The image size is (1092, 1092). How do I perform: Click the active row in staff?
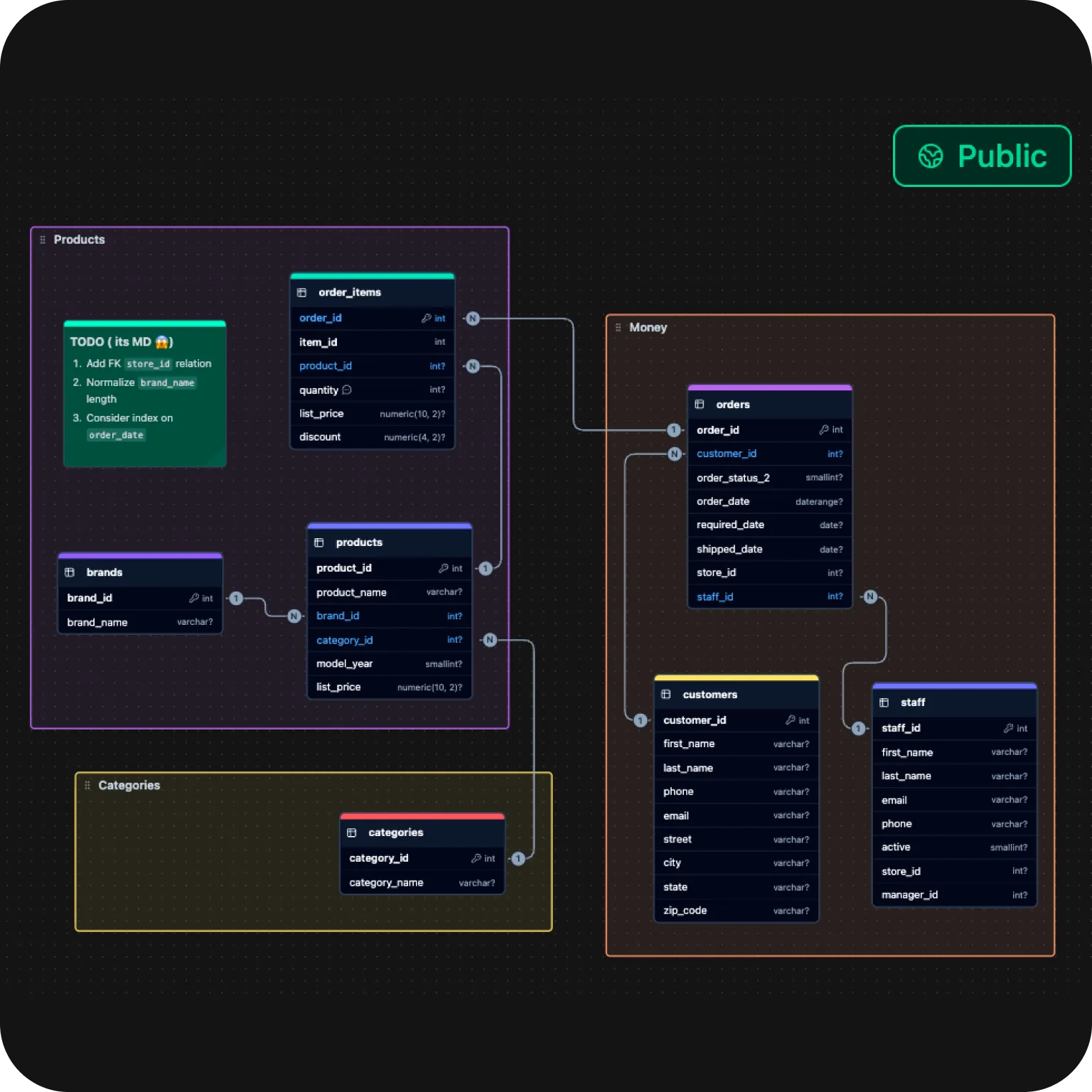[x=955, y=847]
